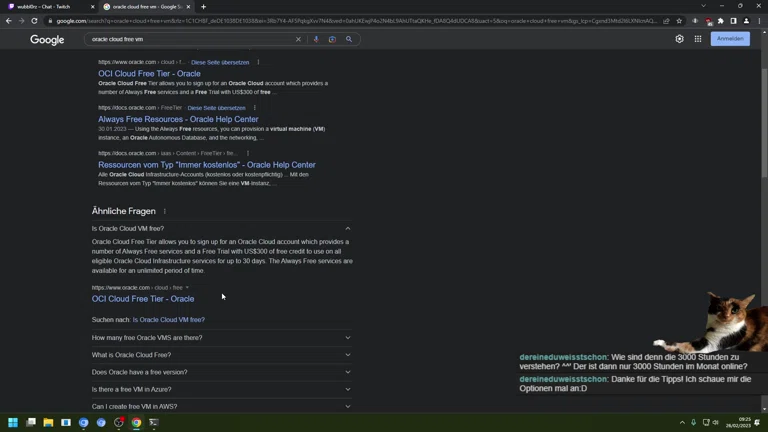
Task: Open a new browser tab
Action: 203,7
